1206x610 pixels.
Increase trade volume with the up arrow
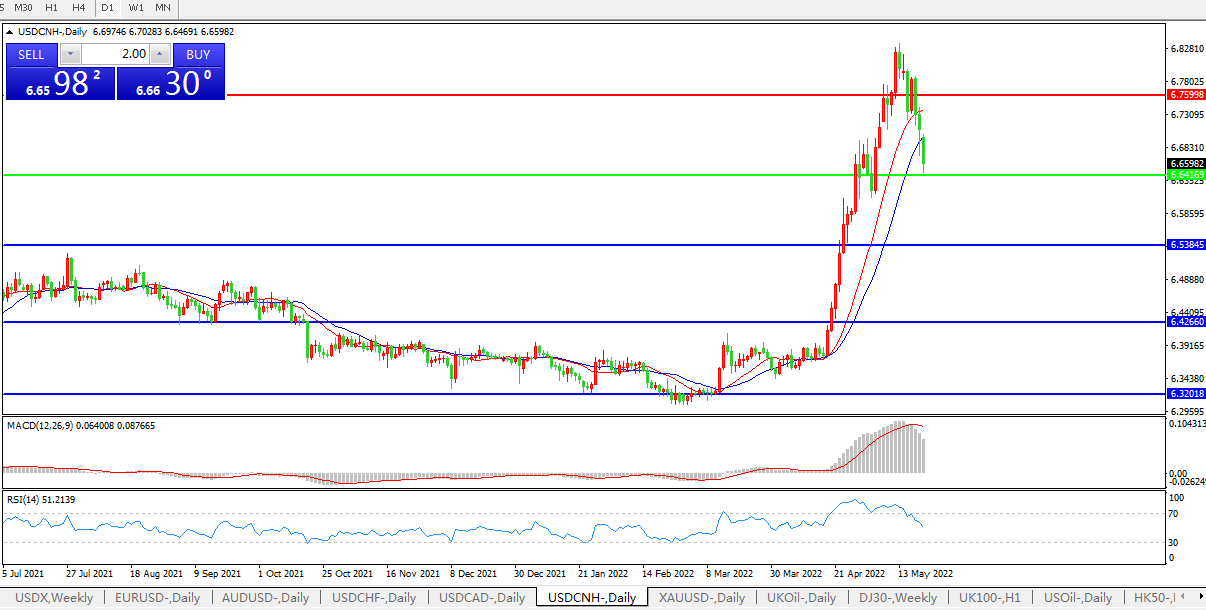(x=159, y=54)
